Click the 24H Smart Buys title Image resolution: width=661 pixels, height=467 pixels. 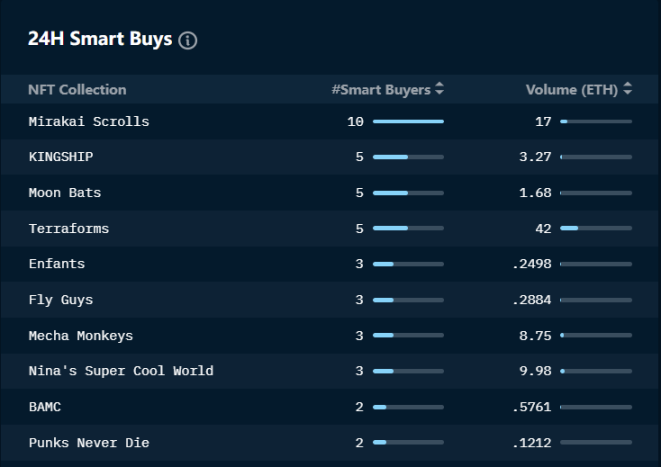(100, 39)
